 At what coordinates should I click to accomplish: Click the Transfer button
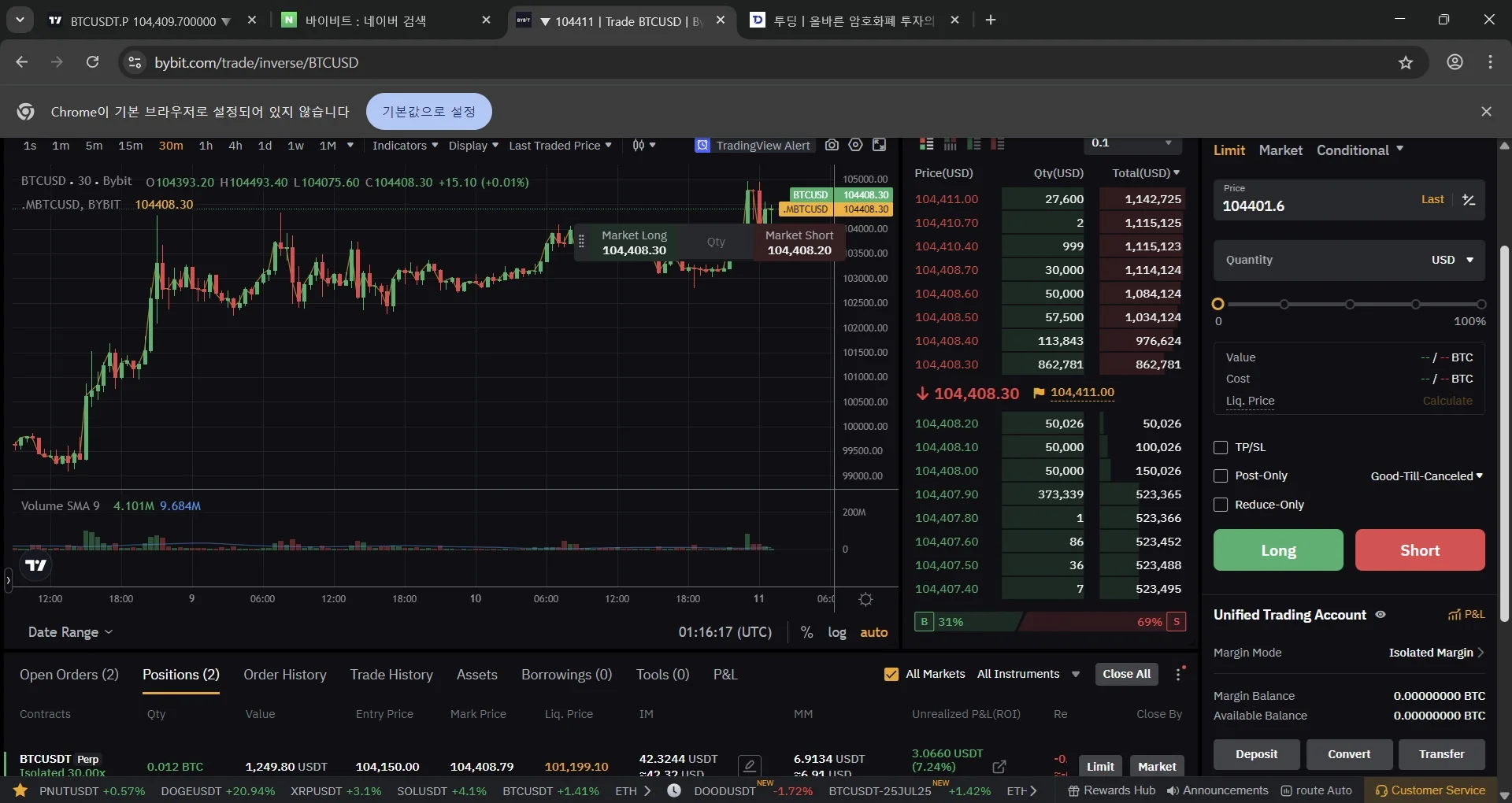(x=1441, y=754)
